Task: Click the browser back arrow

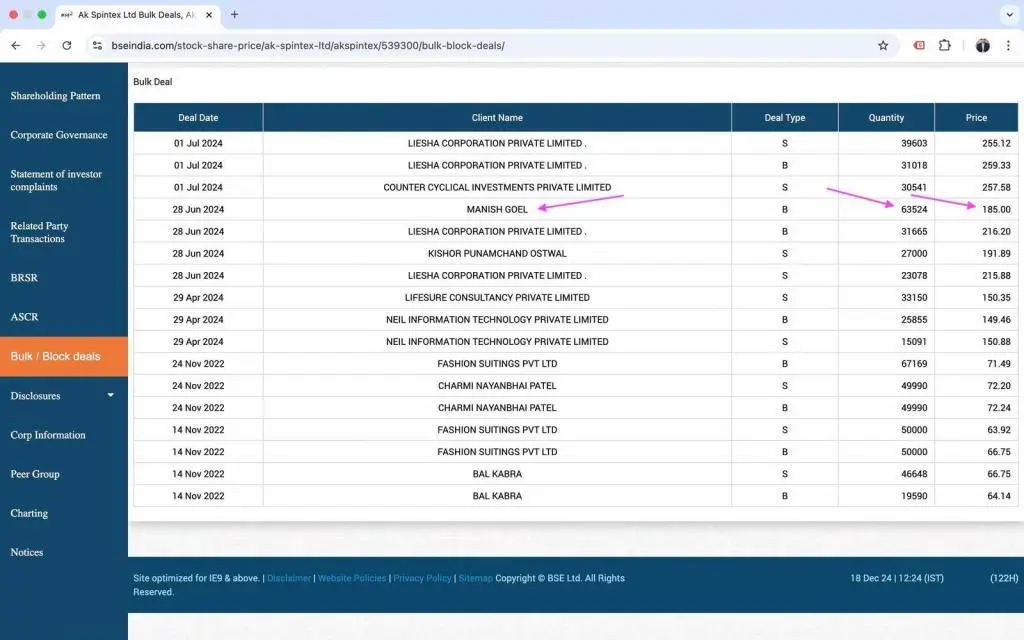Action: pyautogui.click(x=15, y=45)
